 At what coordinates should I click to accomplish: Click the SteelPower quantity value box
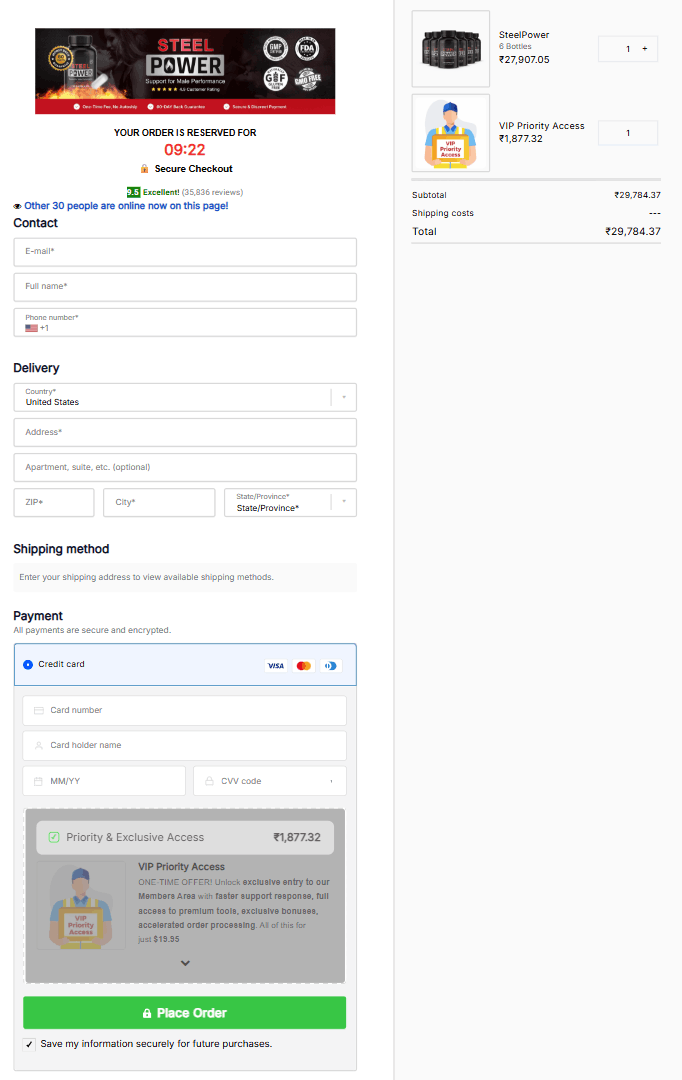coord(628,49)
